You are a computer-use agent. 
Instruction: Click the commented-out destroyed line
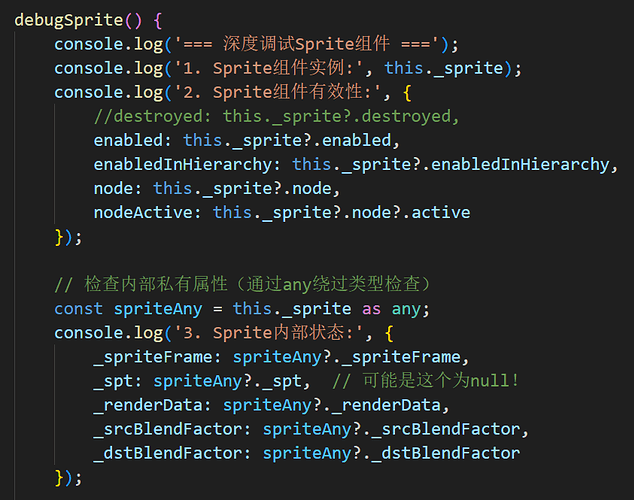[x=277, y=116]
